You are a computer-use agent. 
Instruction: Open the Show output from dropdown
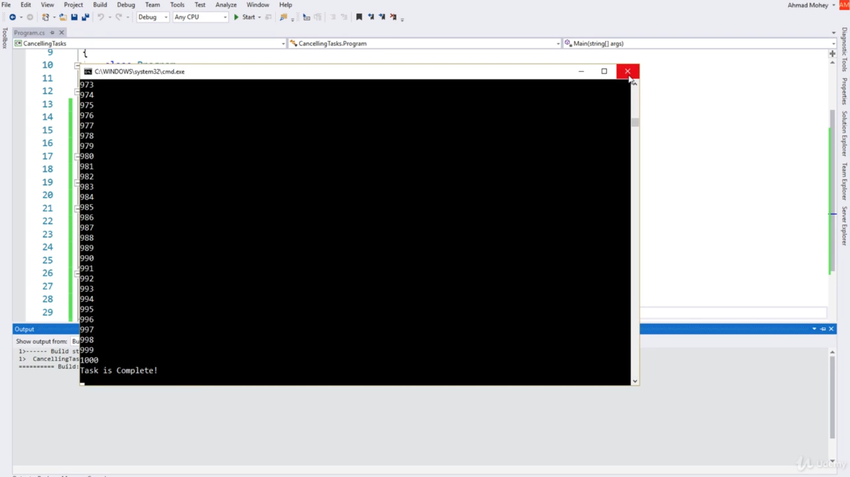click(75, 341)
